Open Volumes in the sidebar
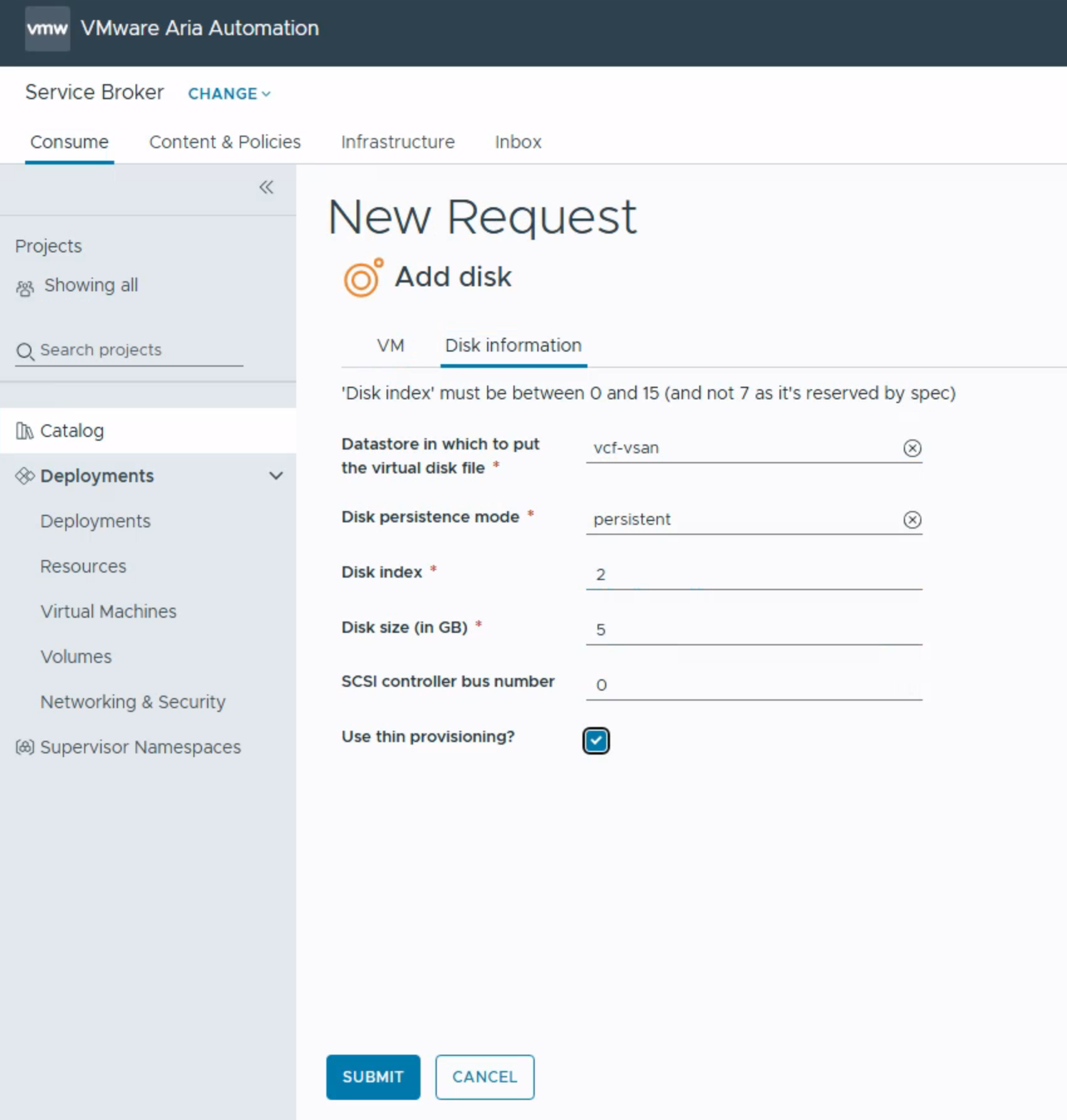 (x=76, y=657)
